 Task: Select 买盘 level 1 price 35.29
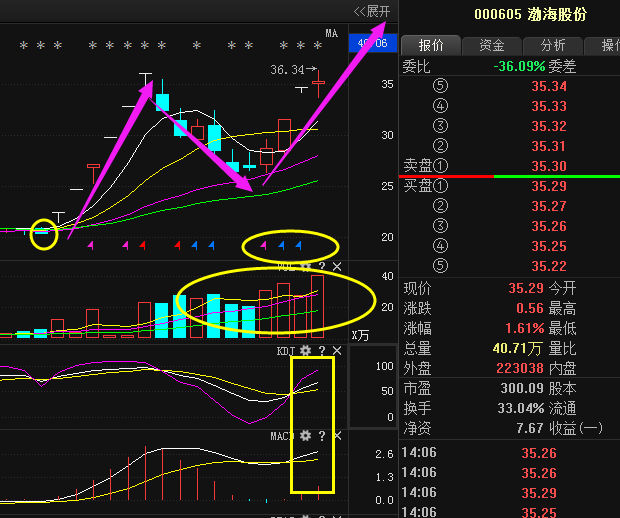[x=549, y=186]
